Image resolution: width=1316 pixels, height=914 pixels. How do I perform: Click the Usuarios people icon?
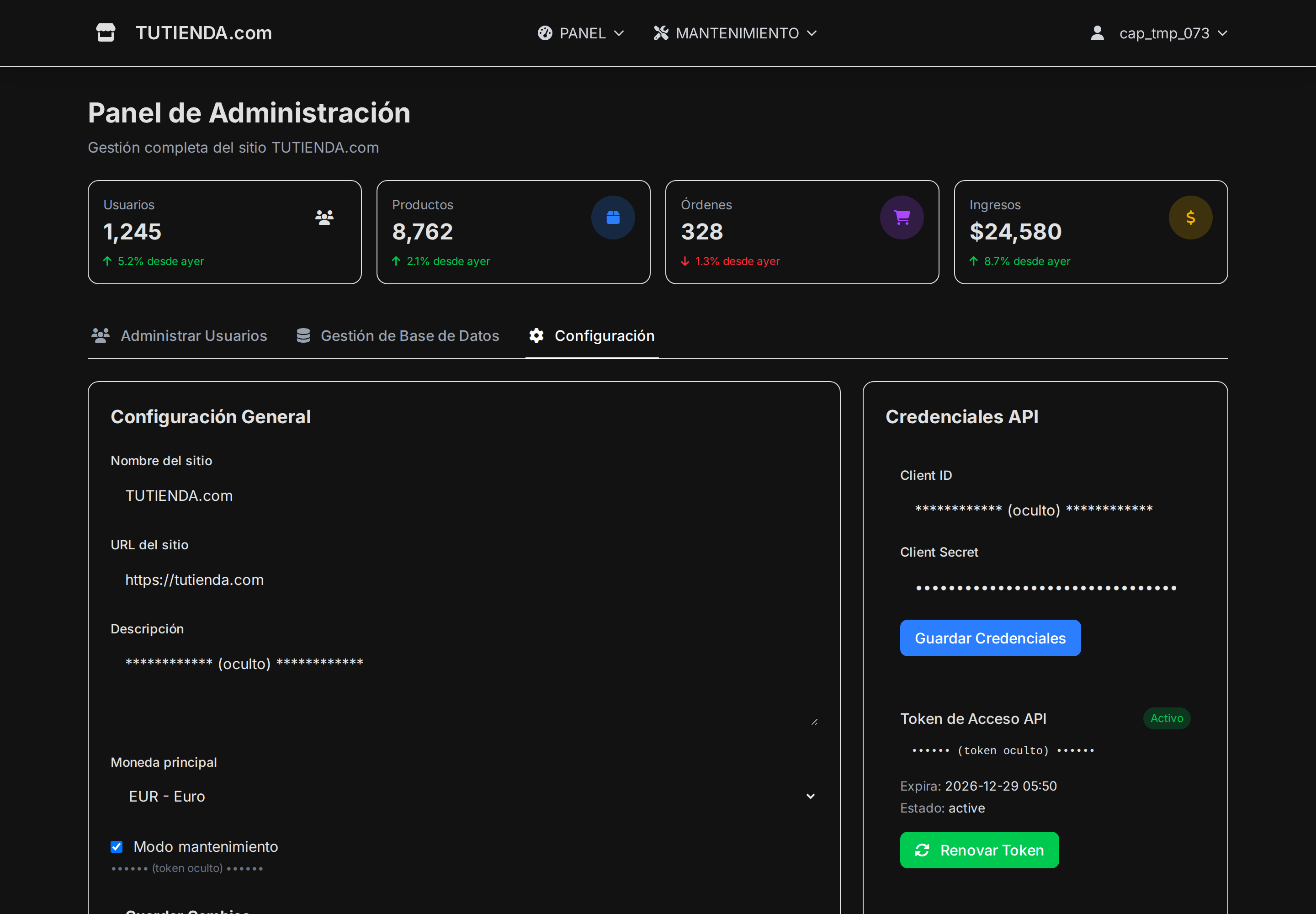click(324, 218)
